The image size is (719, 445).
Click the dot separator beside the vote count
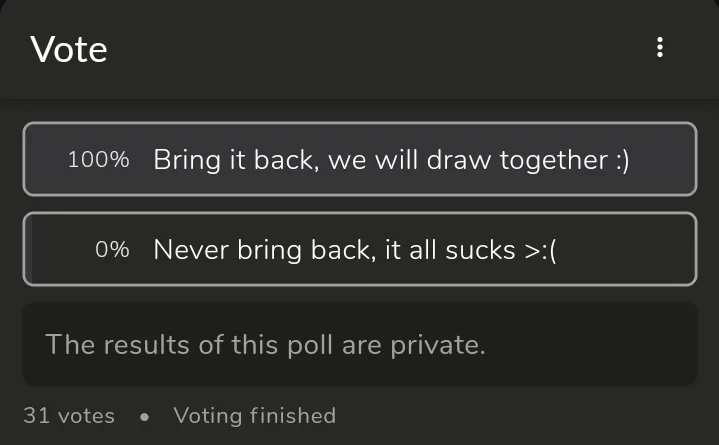pyautogui.click(x=144, y=416)
